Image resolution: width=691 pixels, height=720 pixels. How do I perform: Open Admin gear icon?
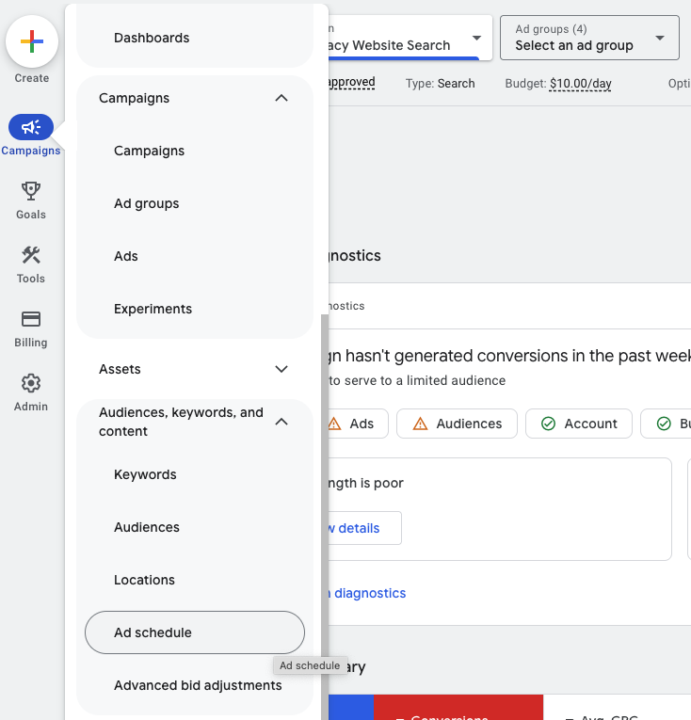[x=31, y=383]
